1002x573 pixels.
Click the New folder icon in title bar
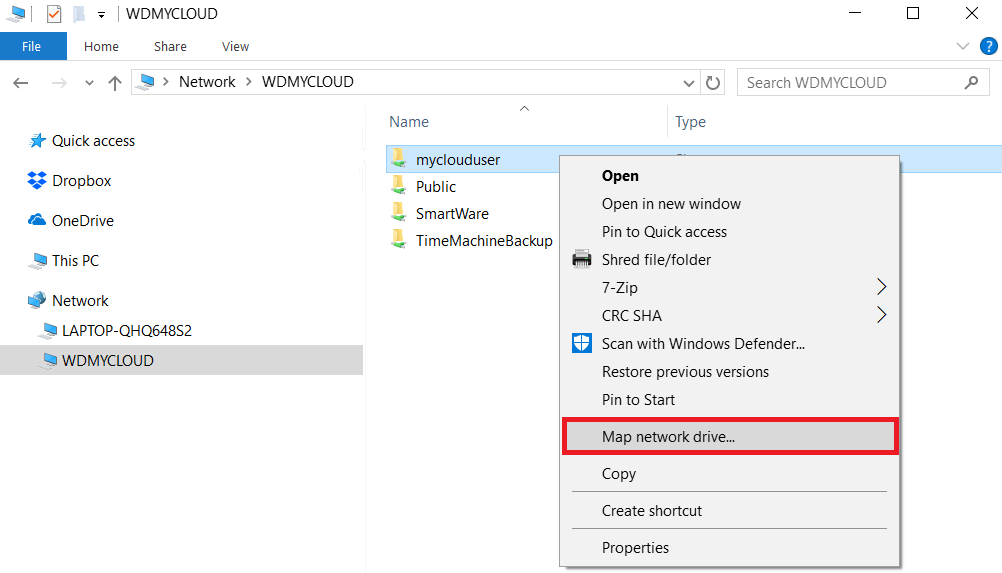pos(79,13)
